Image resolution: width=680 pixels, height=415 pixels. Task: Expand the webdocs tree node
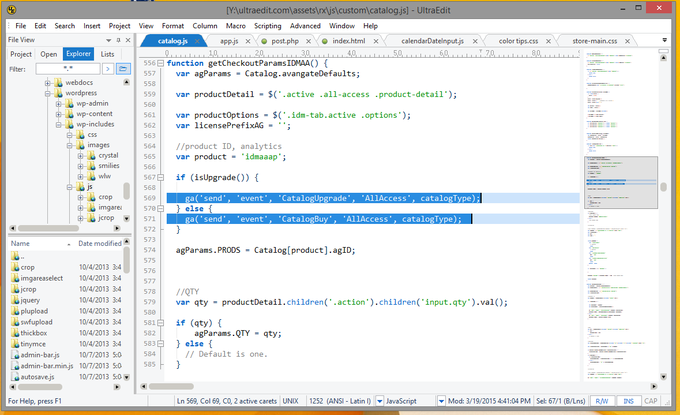coord(48,83)
